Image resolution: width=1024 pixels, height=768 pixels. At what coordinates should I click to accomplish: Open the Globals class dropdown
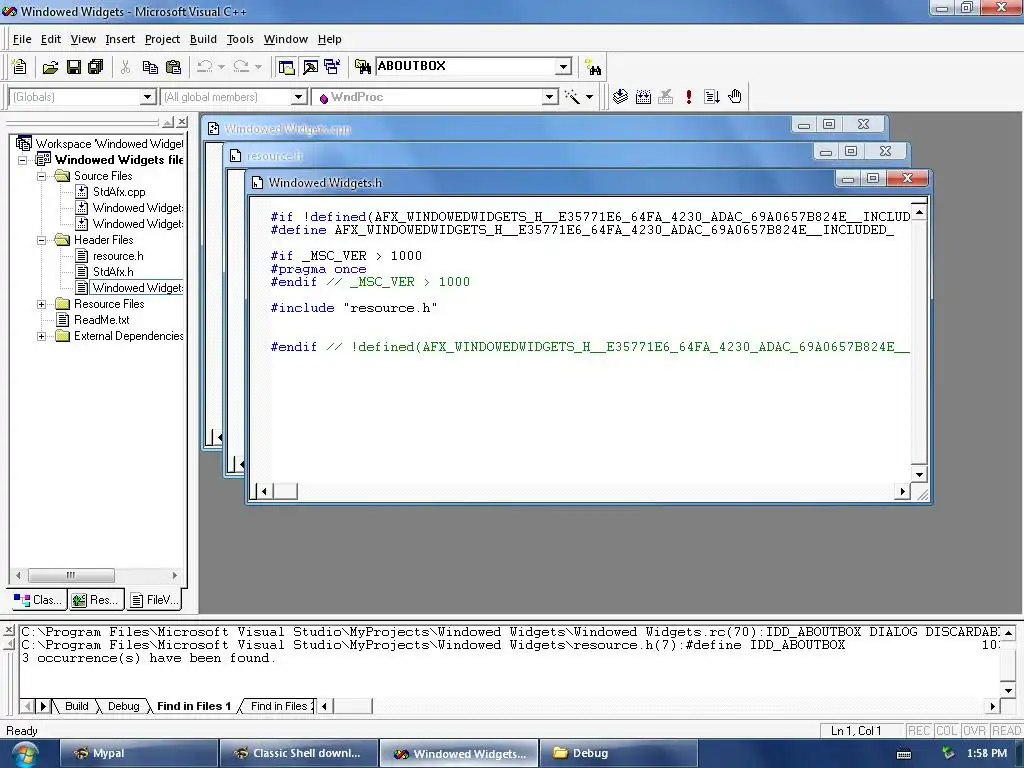[x=148, y=97]
